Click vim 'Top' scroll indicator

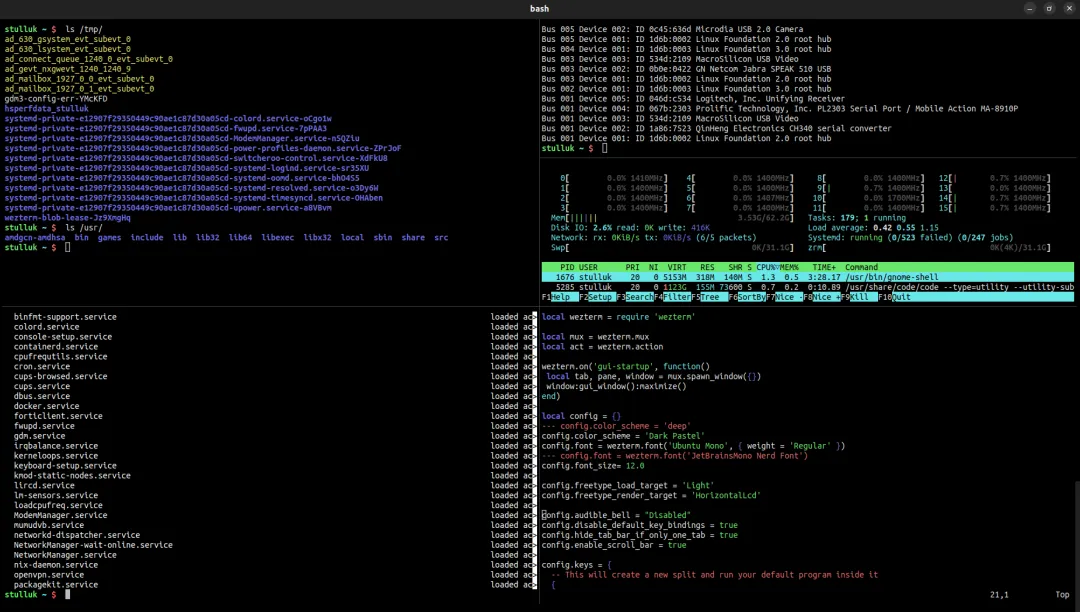point(1063,595)
